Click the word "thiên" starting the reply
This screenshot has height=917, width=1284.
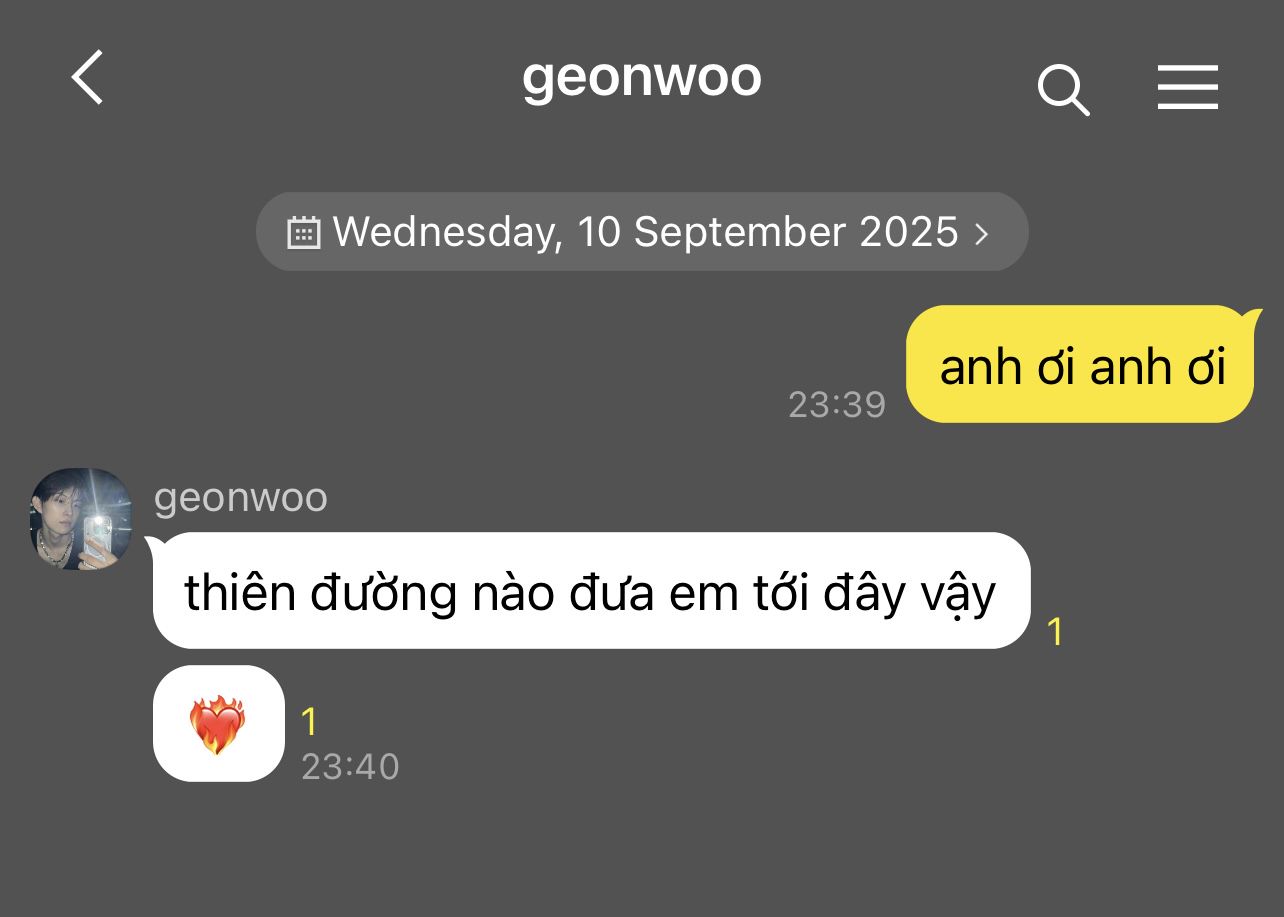pos(240,594)
